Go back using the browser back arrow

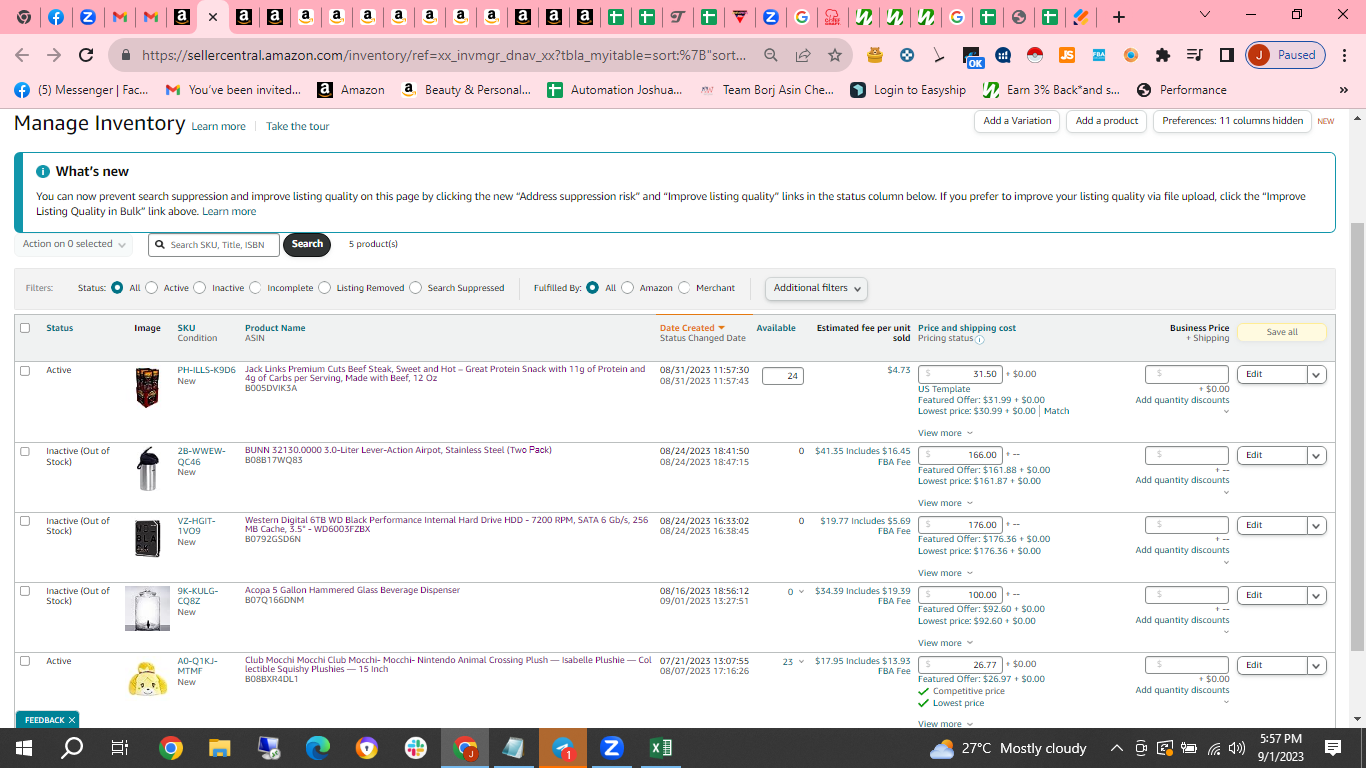coord(22,55)
